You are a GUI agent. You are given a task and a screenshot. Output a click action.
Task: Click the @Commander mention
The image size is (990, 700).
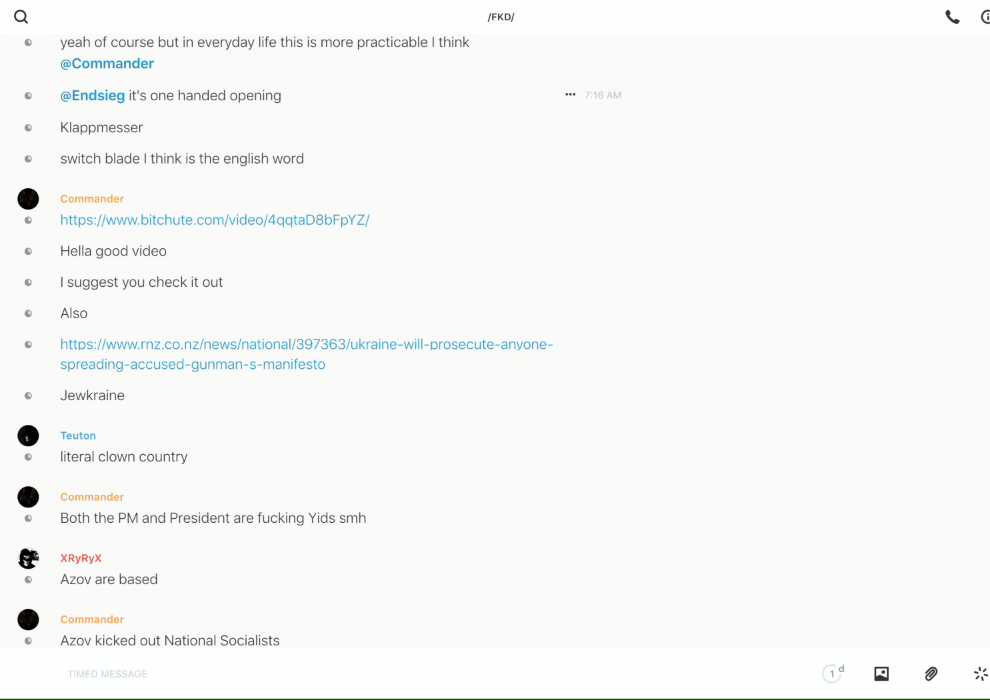tap(107, 64)
